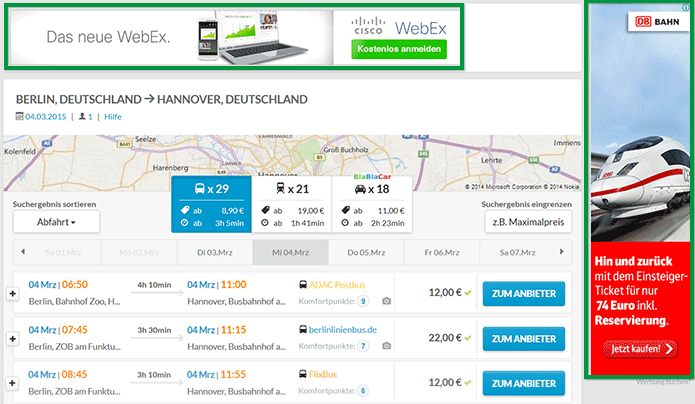Click the arrival time 11:55

pos(233,374)
